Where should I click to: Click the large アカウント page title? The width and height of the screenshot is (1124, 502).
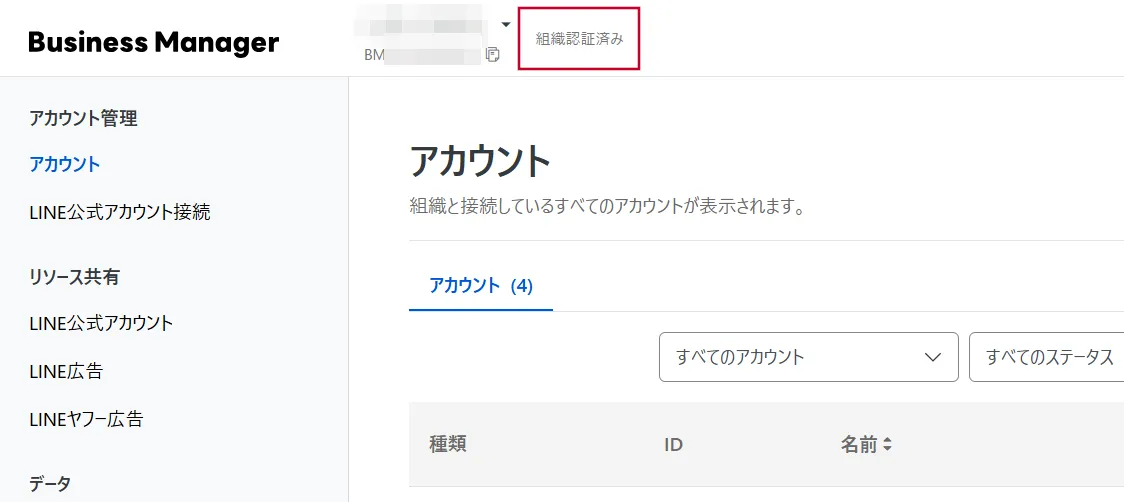480,161
